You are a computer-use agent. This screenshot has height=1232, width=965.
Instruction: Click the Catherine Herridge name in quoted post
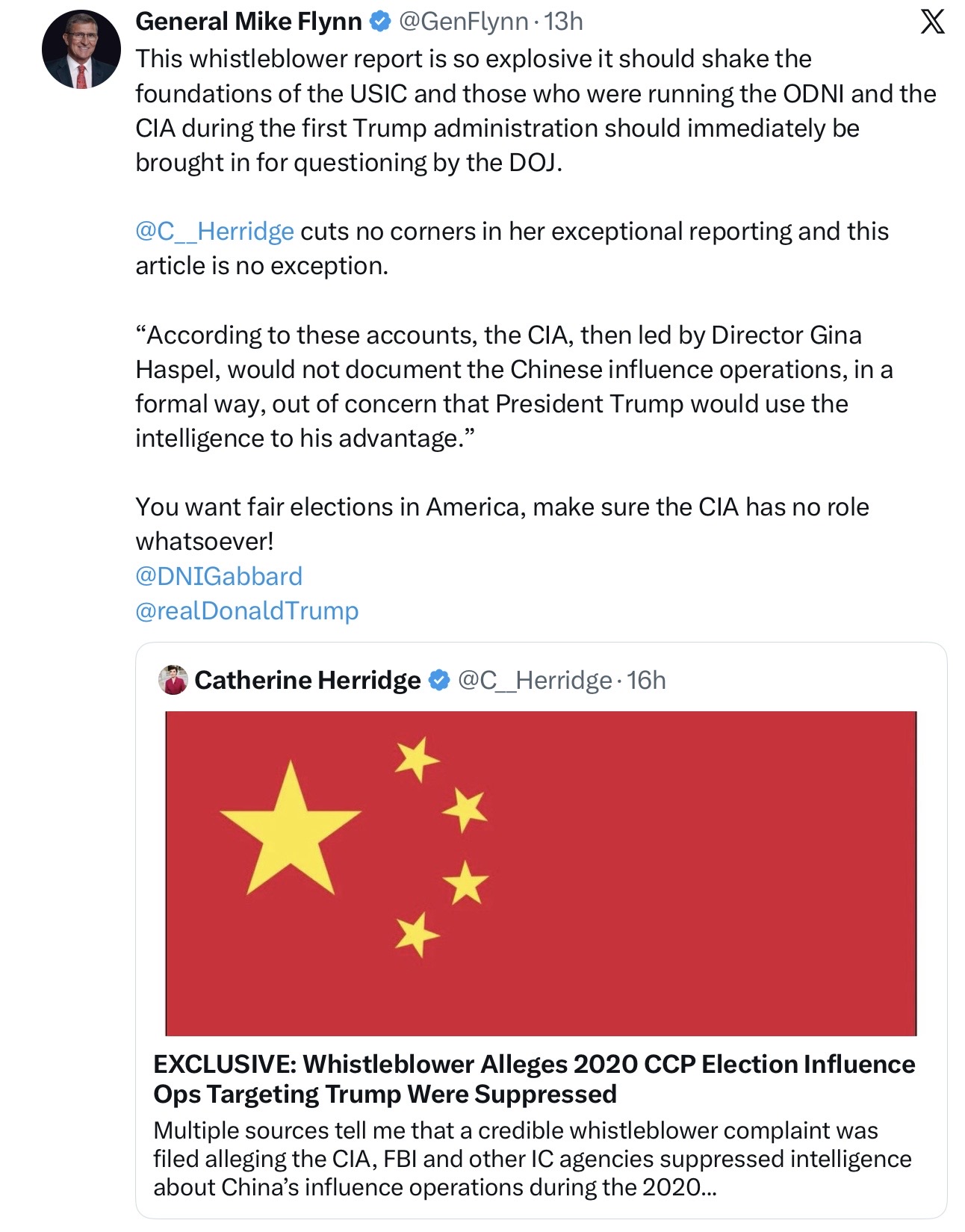click(308, 680)
